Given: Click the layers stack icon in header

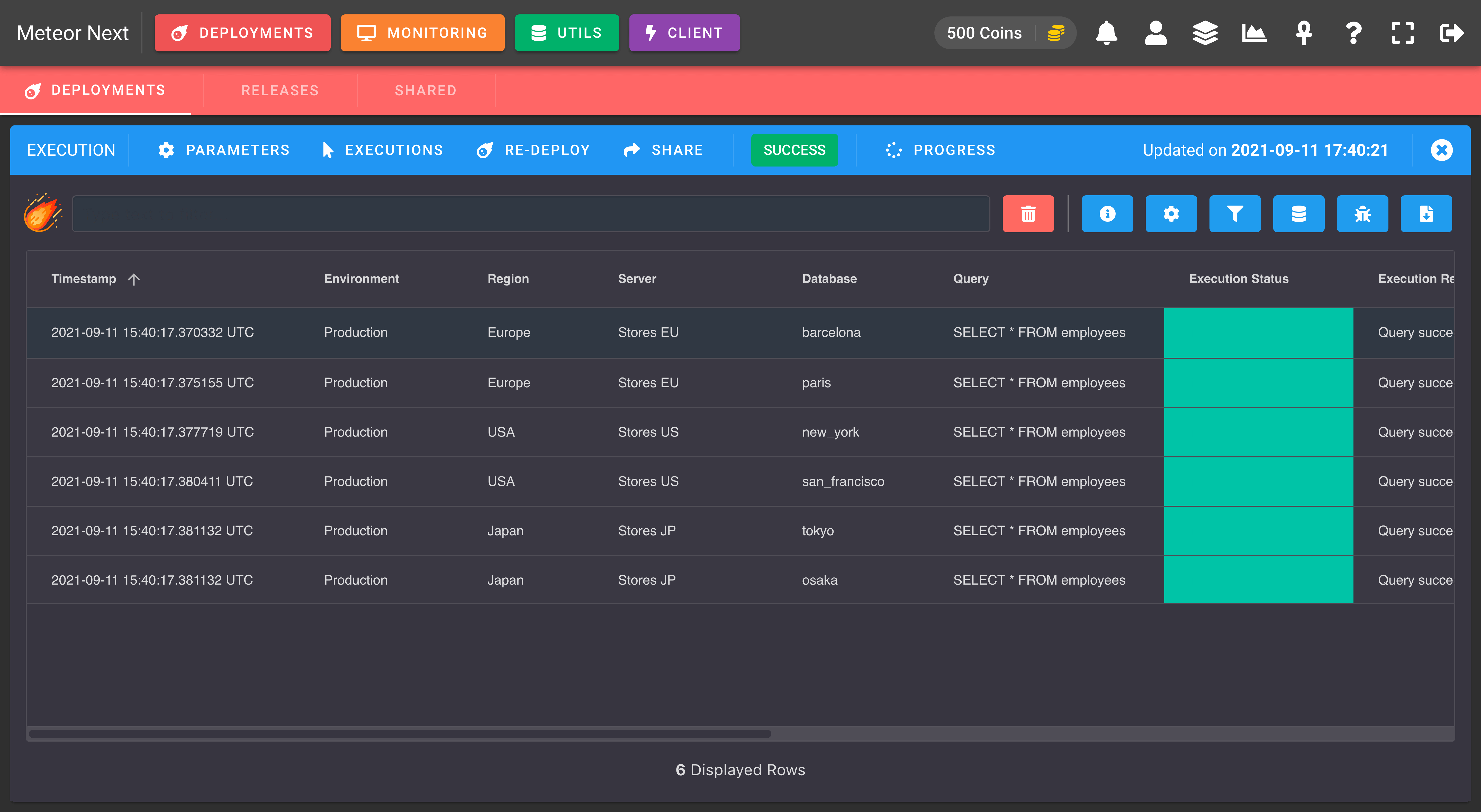Looking at the screenshot, I should [x=1205, y=33].
